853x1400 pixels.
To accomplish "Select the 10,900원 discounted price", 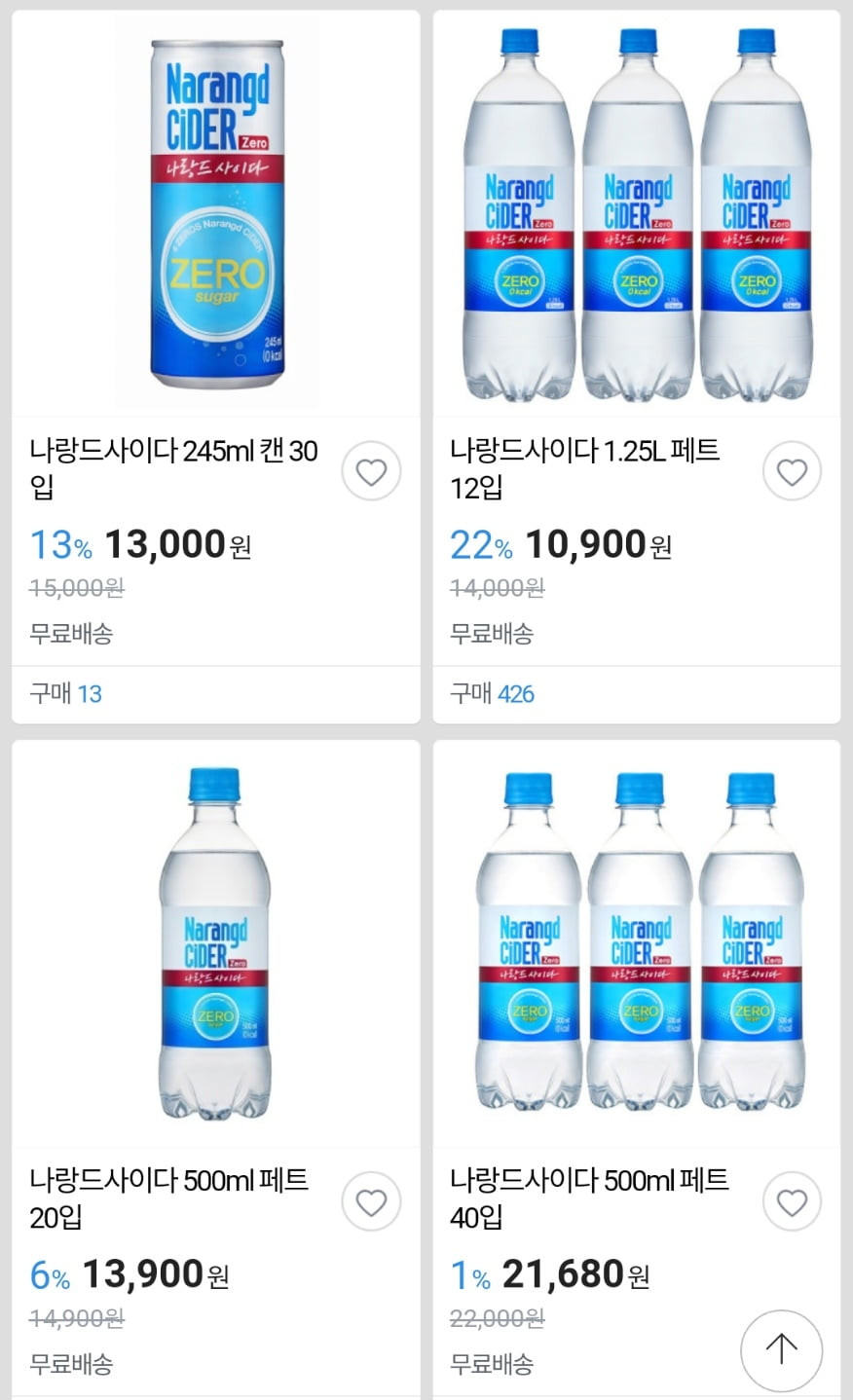I will (598, 545).
